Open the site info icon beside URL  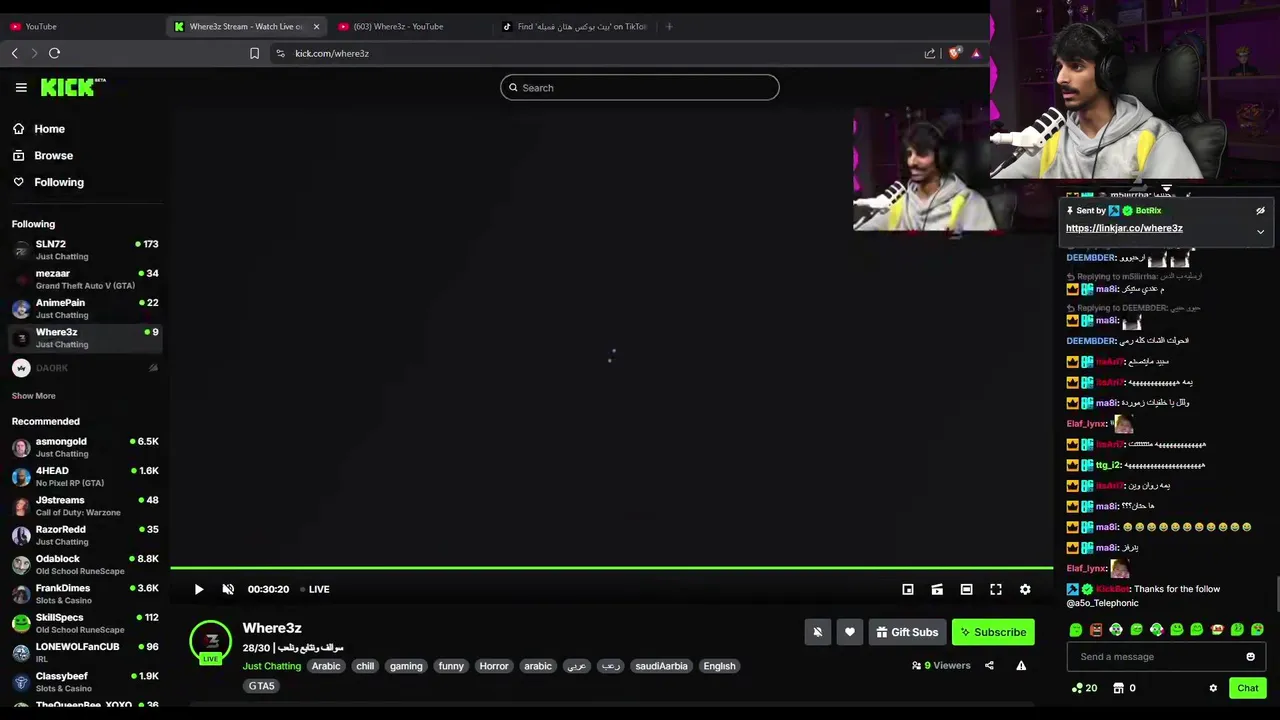280,53
